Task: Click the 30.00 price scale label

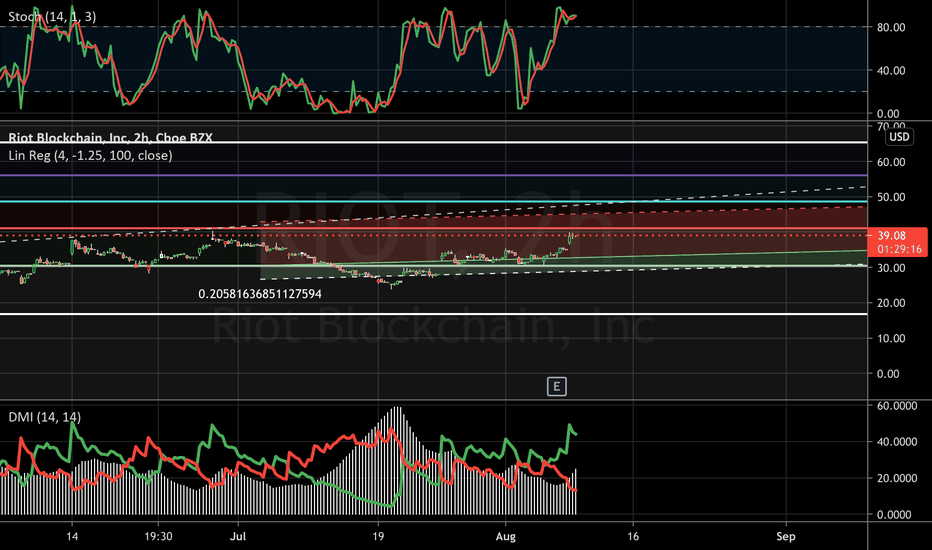Action: [x=891, y=268]
